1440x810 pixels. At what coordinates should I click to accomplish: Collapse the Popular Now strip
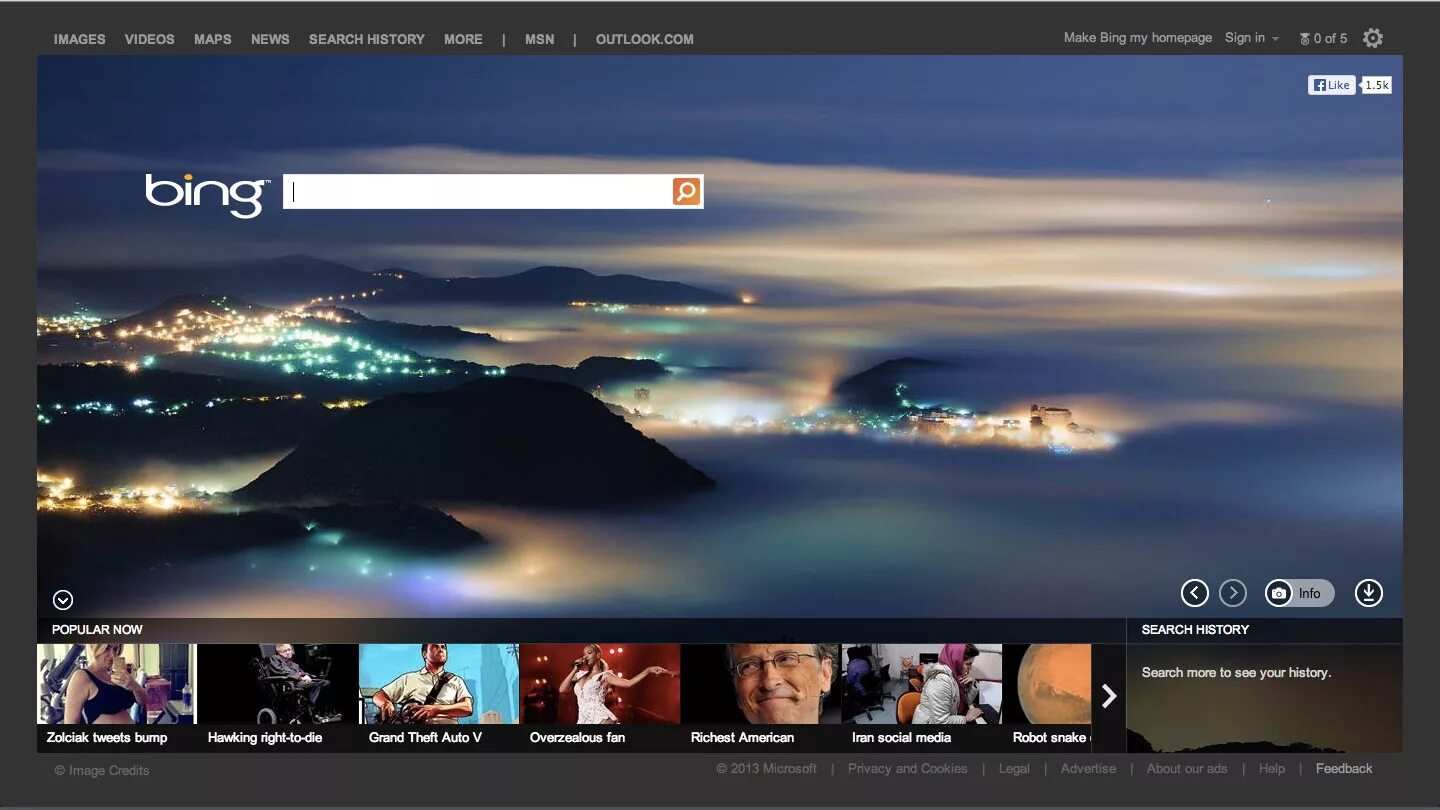[x=63, y=600]
